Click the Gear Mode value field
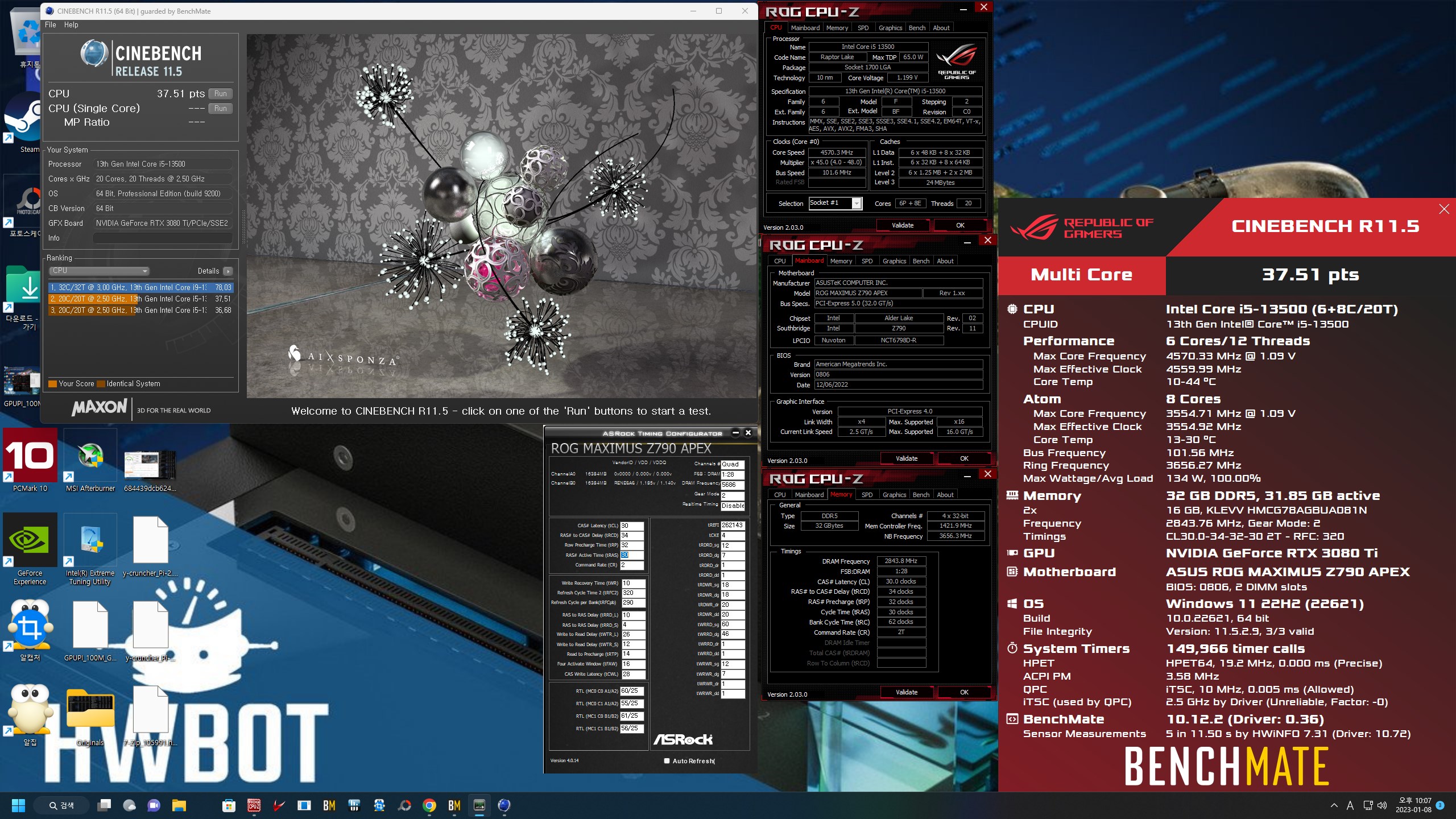This screenshot has height=819, width=1456. tap(733, 495)
